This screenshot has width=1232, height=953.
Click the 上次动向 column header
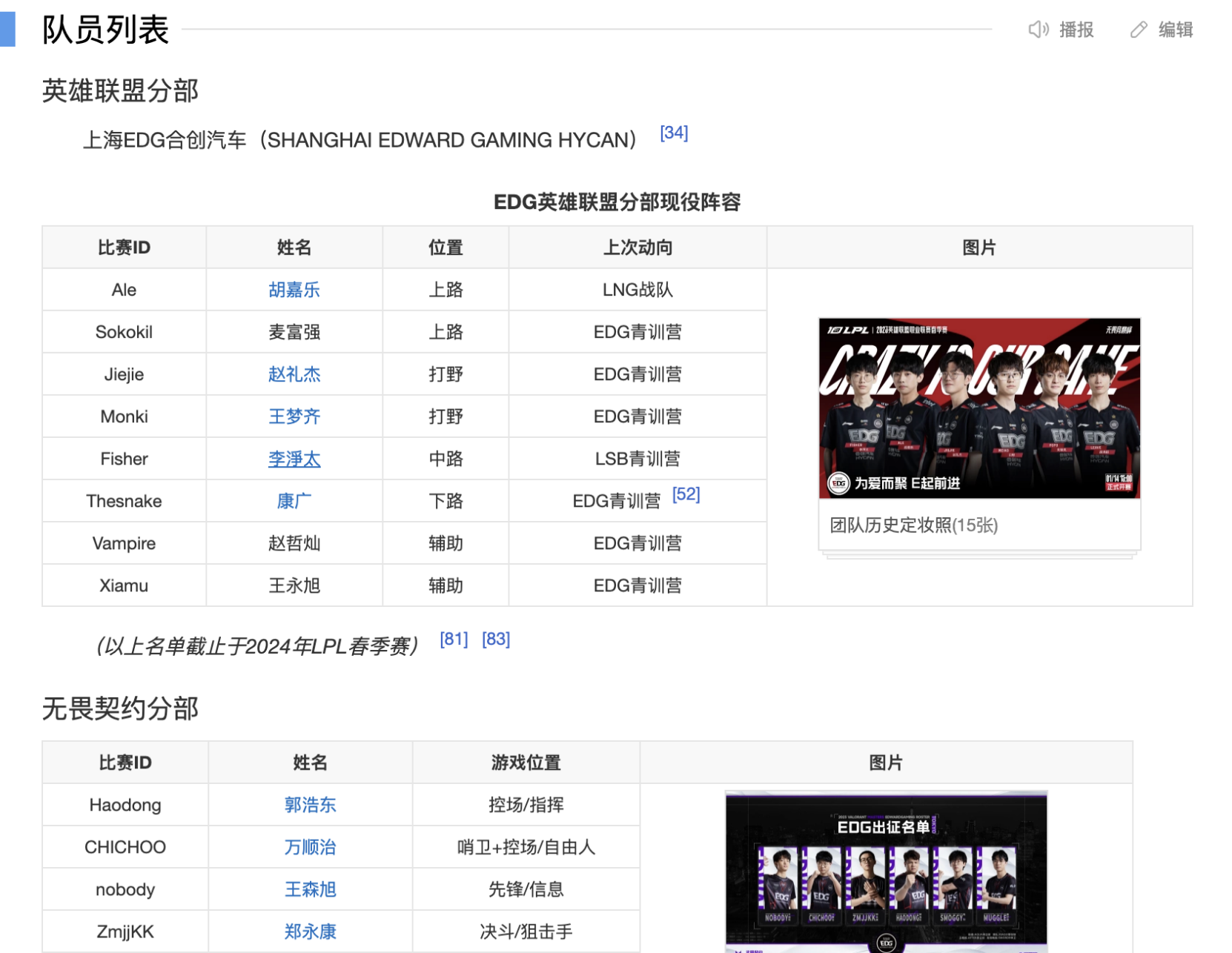click(x=637, y=248)
